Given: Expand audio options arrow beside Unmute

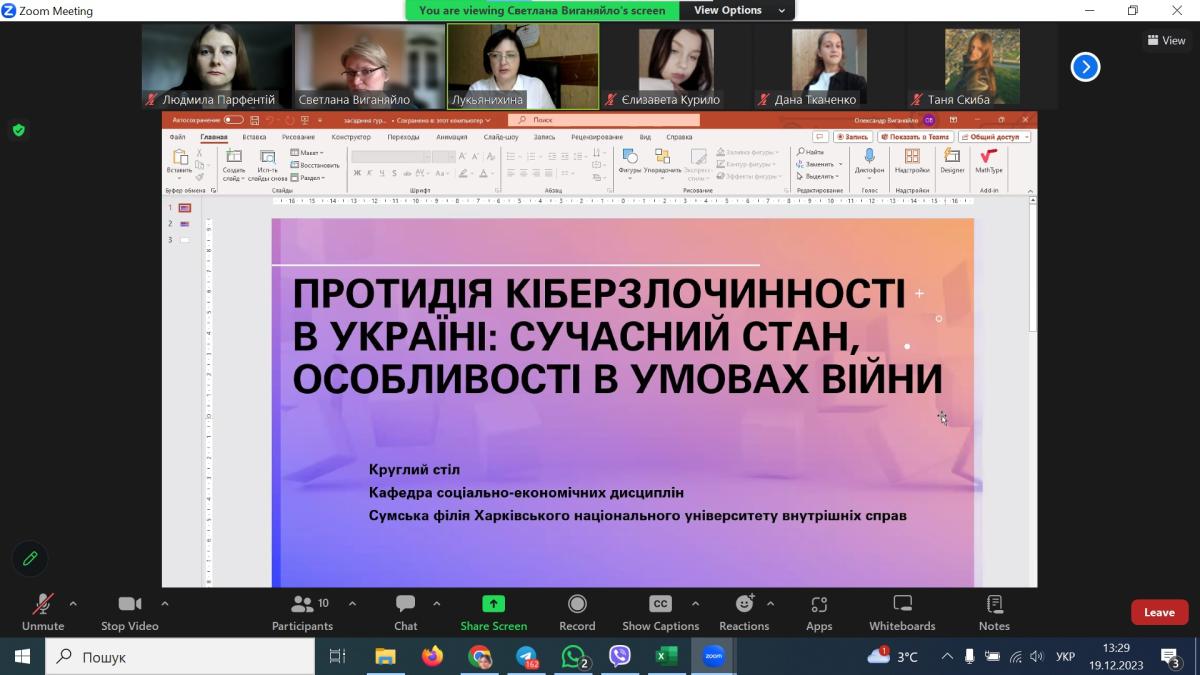Looking at the screenshot, I should (73, 603).
